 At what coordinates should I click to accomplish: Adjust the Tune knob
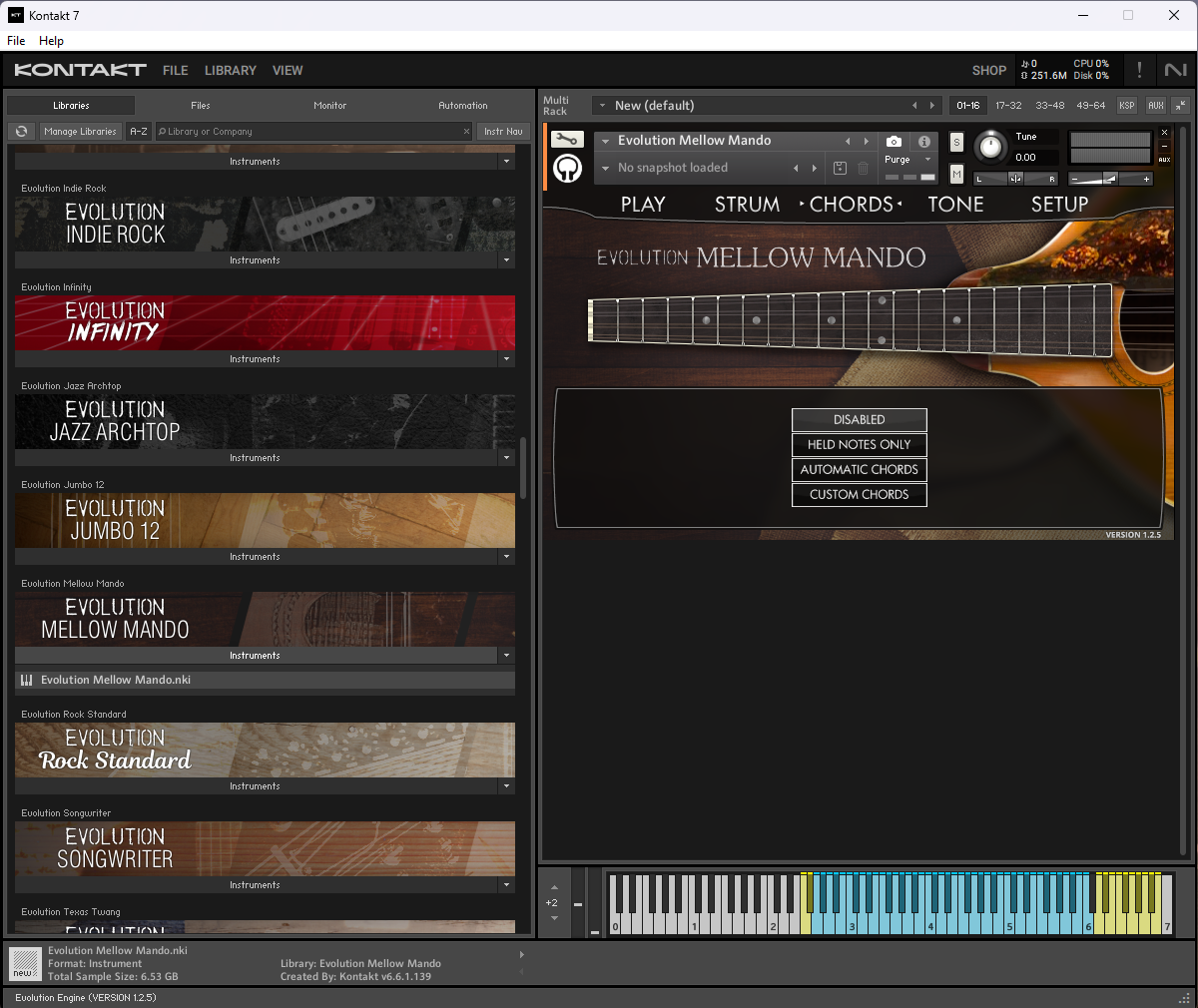coord(989,147)
